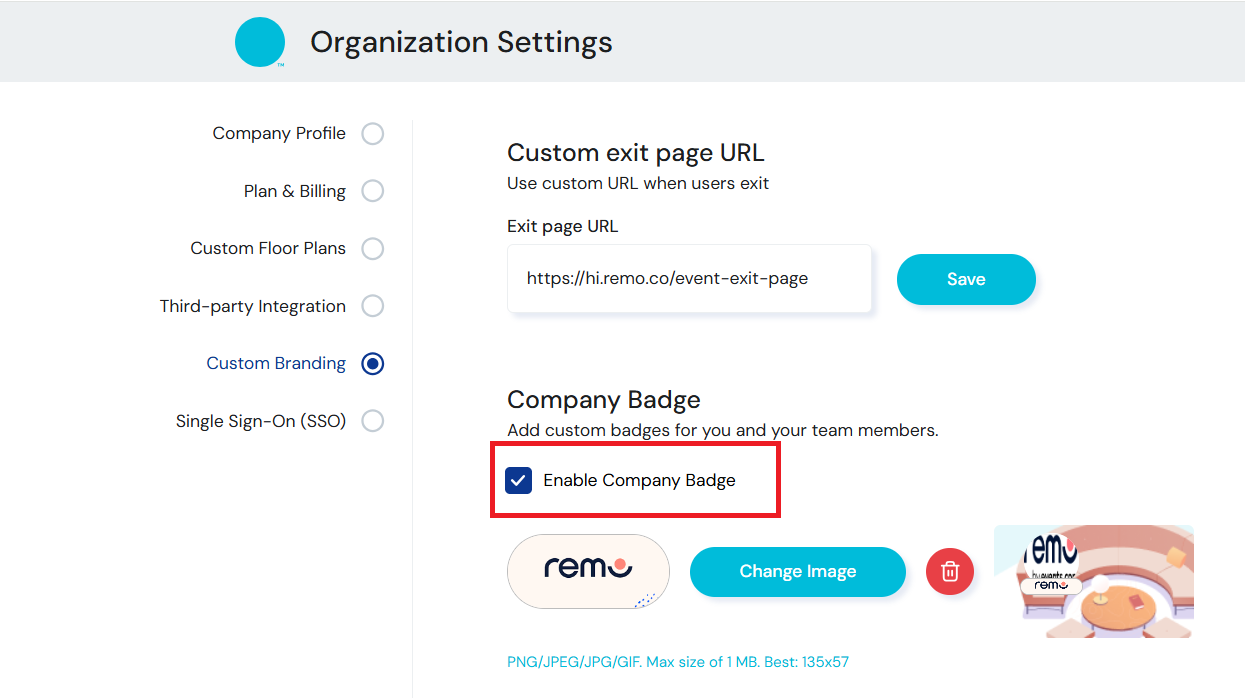This screenshot has height=698, width=1245.
Task: Select the Single Sign-On (SSO) radio button
Action: tap(372, 421)
